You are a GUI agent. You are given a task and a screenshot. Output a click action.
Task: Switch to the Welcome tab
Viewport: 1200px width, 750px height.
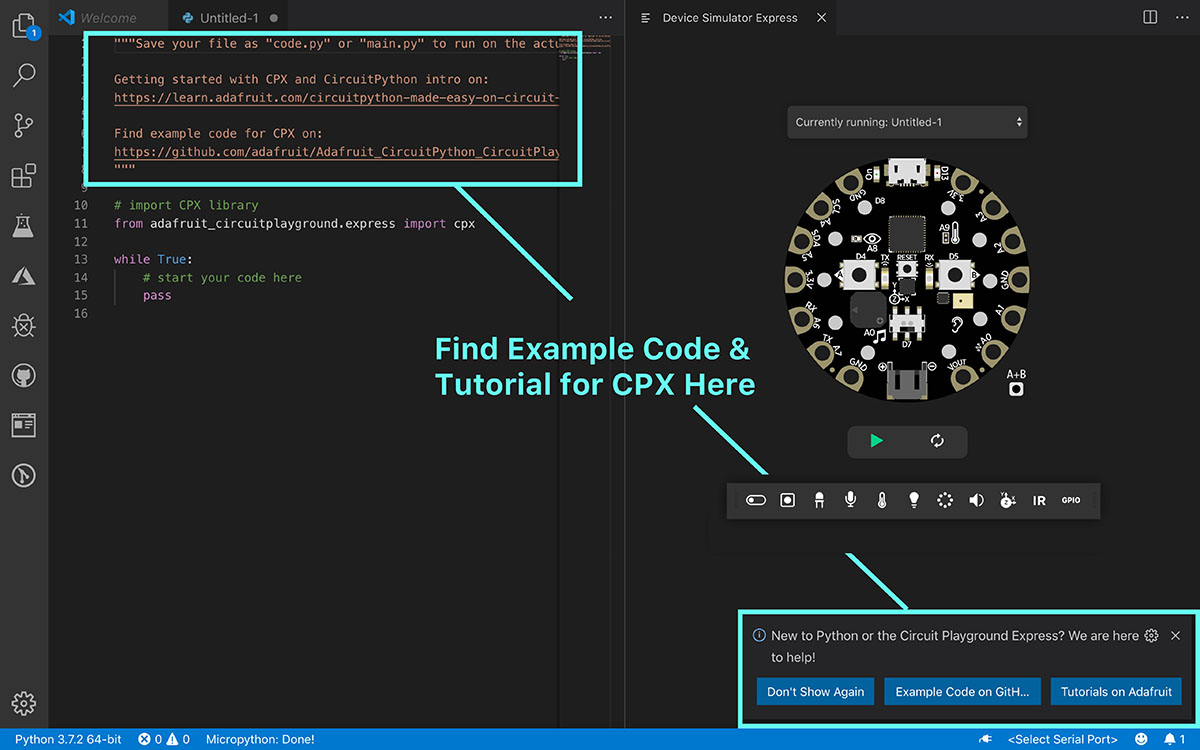click(107, 17)
